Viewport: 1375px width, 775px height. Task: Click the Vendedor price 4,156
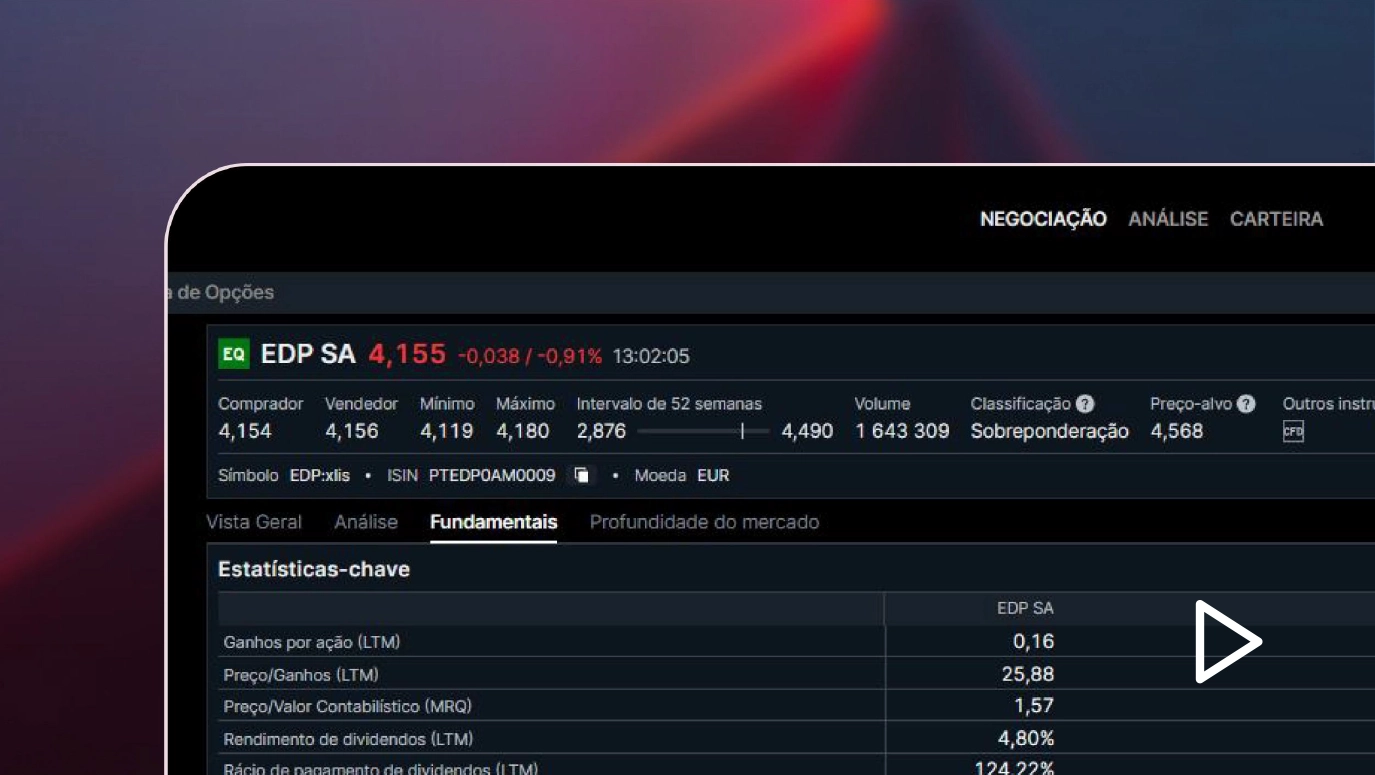point(352,431)
